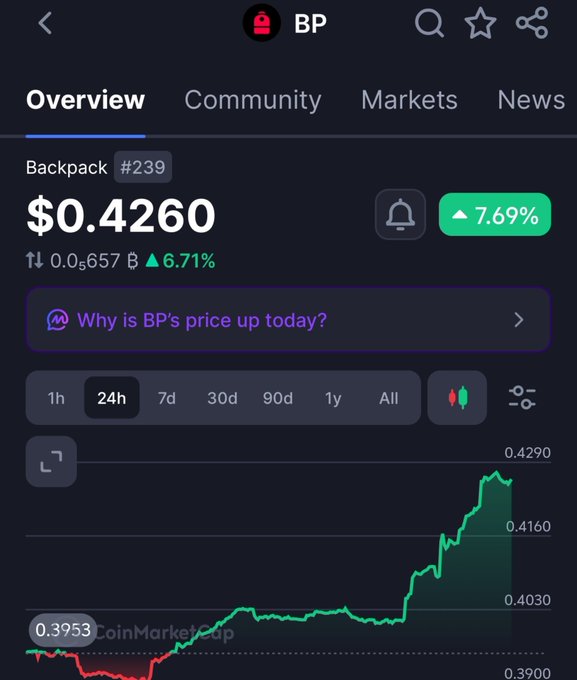Select the 1h chart range

(x=56, y=398)
